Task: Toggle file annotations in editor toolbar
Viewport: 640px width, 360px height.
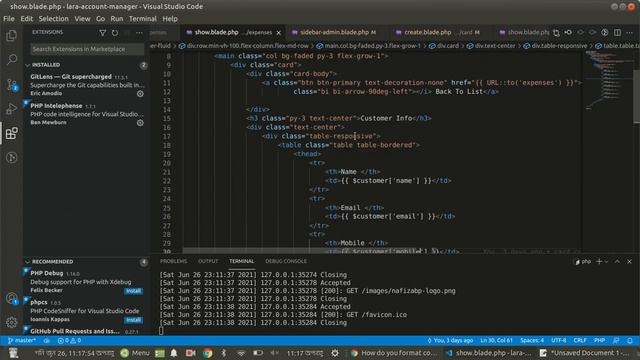Action: tap(605, 32)
